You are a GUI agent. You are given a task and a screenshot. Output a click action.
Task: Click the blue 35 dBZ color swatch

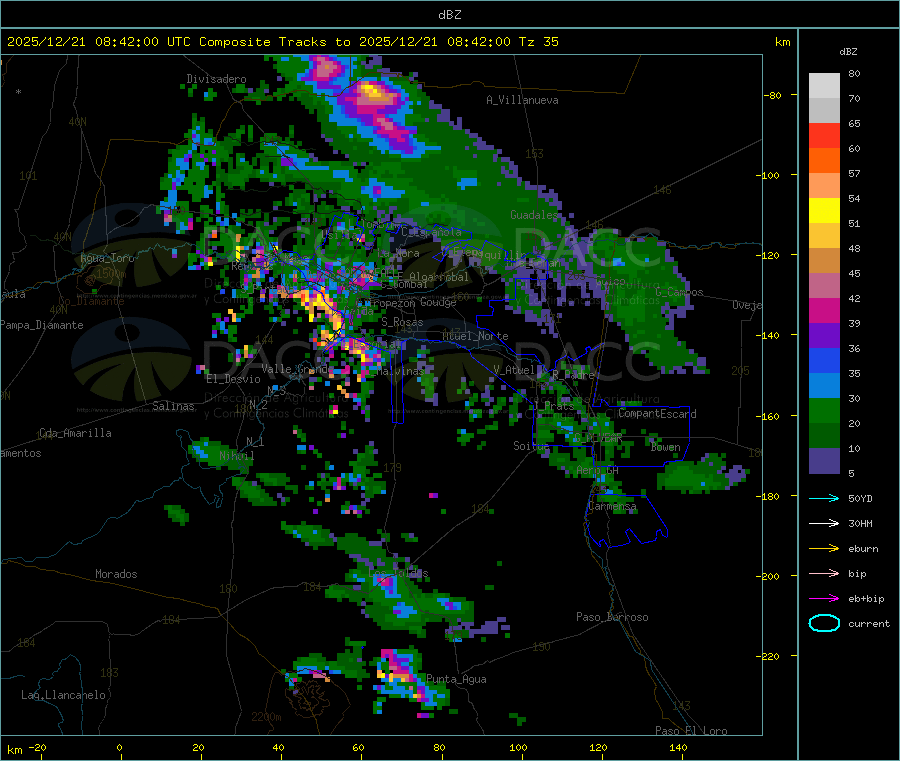pyautogui.click(x=824, y=360)
